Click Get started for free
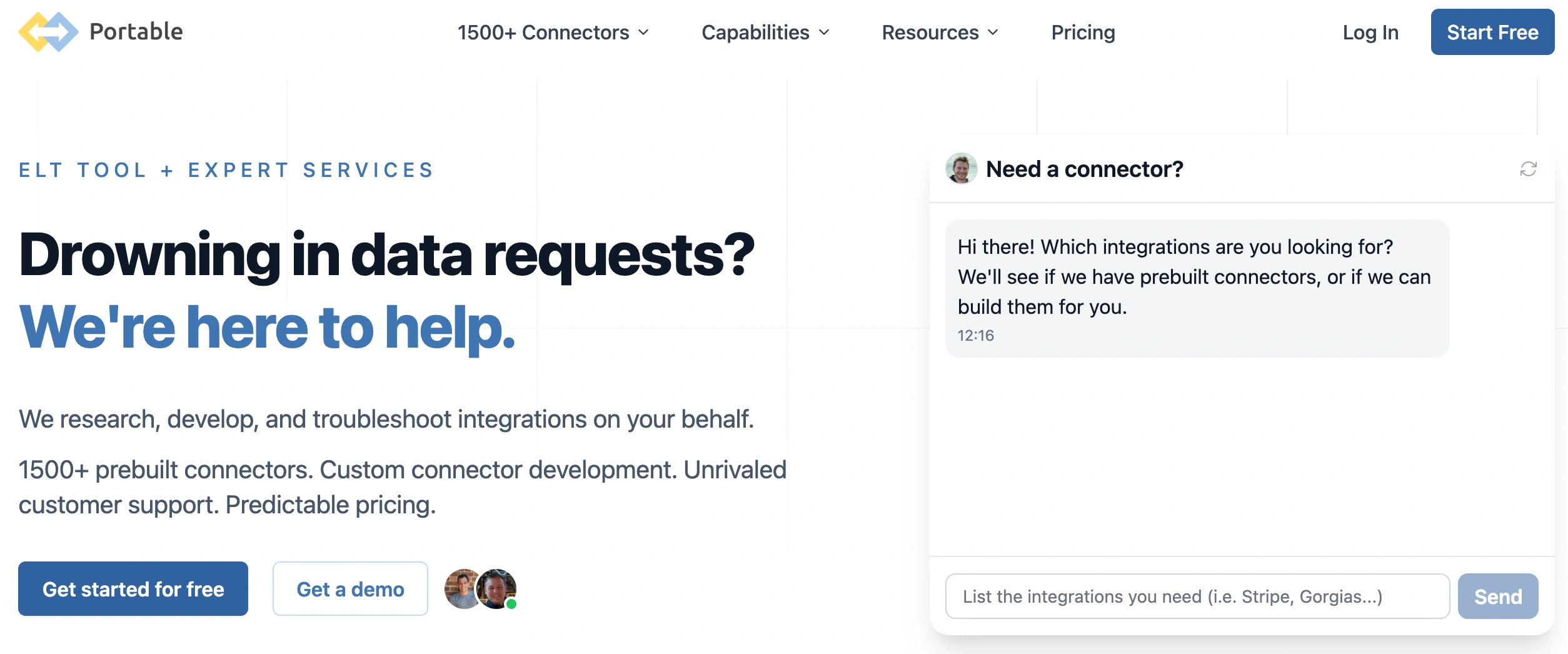Viewport: 1568px width, 654px height. [x=133, y=589]
